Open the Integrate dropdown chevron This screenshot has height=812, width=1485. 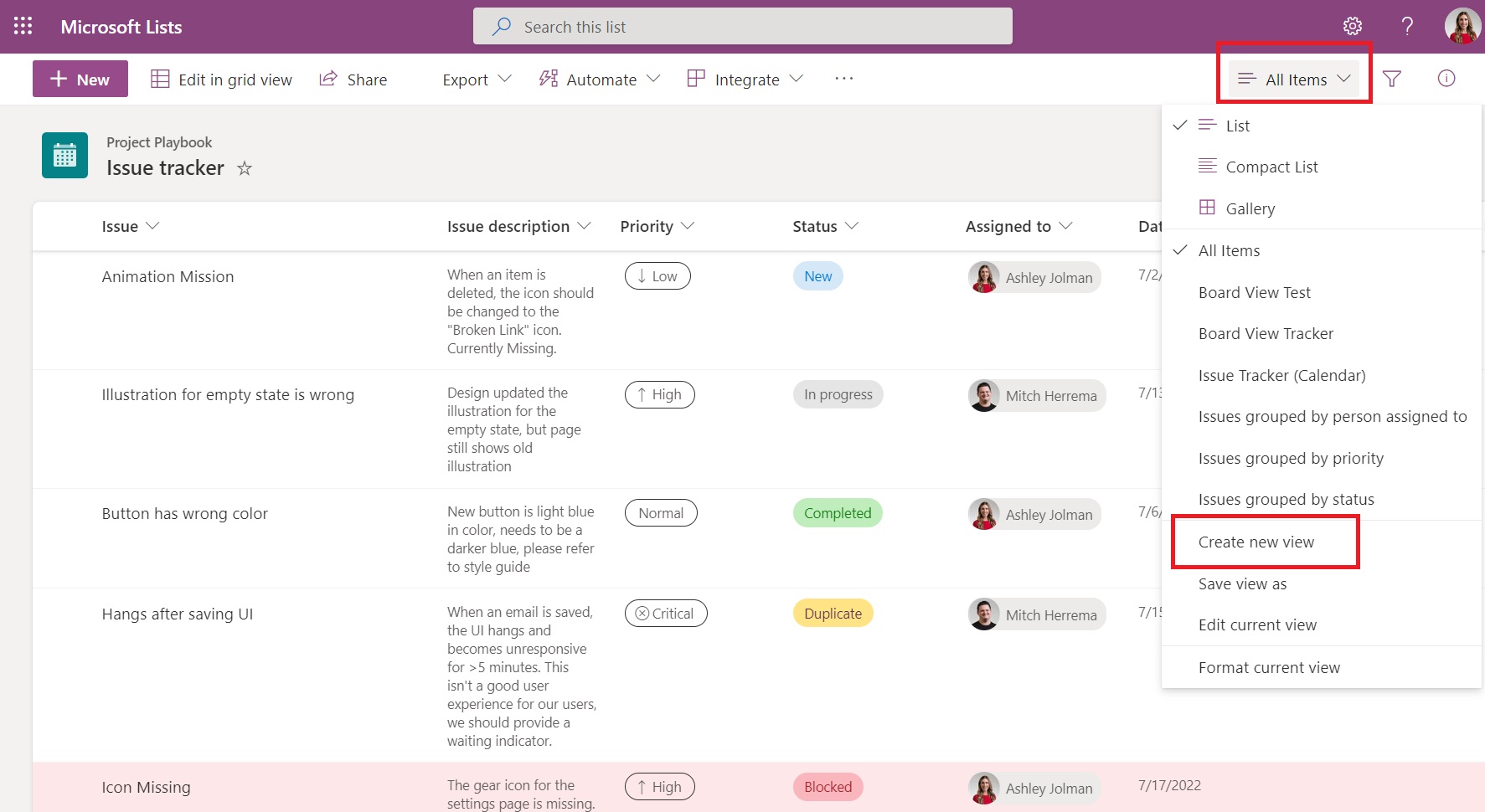point(797,79)
